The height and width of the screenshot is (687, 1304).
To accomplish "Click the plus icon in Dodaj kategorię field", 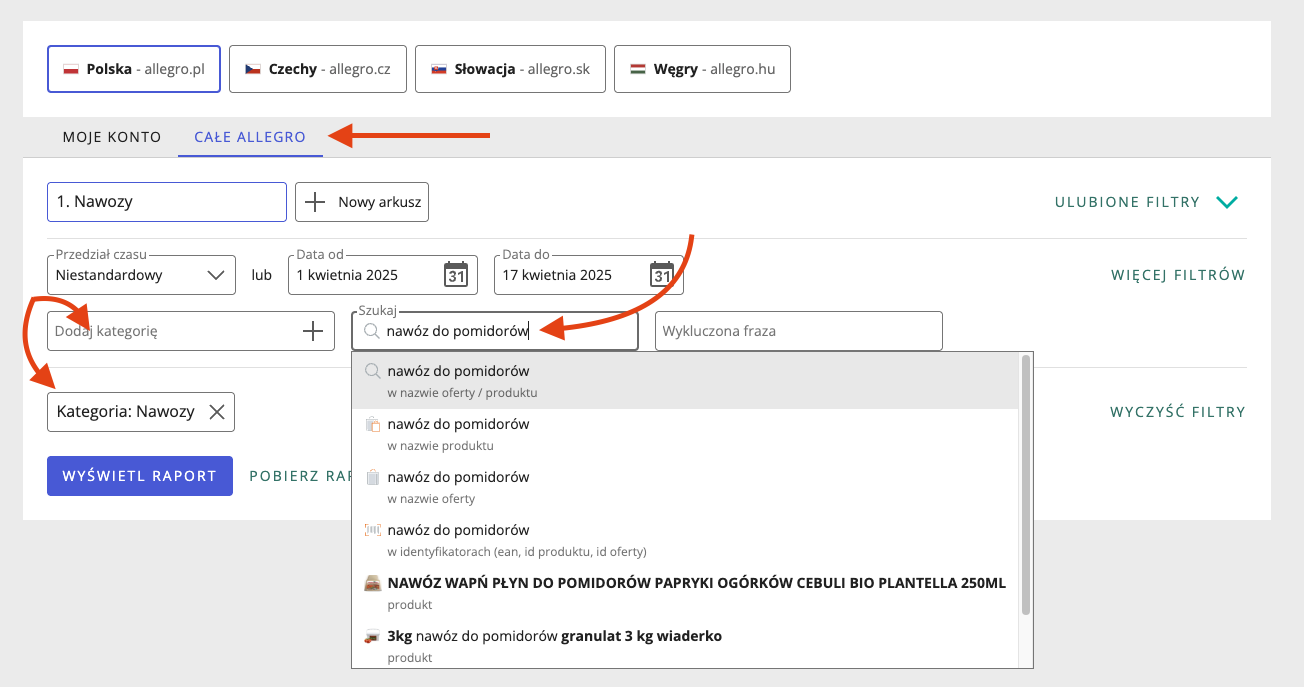I will coord(315,331).
